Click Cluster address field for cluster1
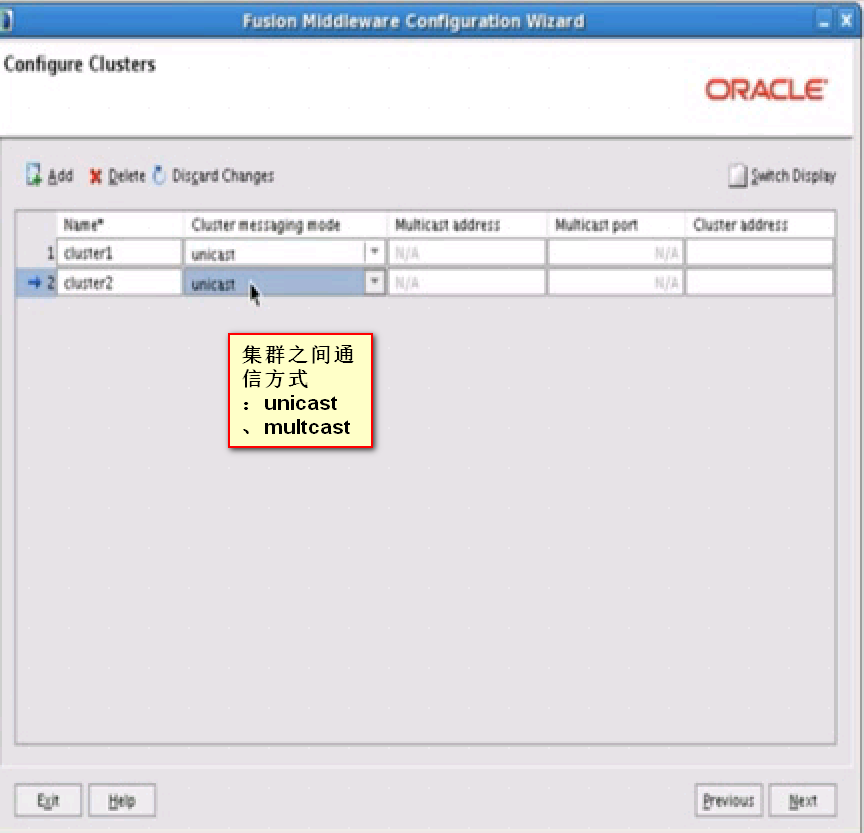 (x=760, y=253)
